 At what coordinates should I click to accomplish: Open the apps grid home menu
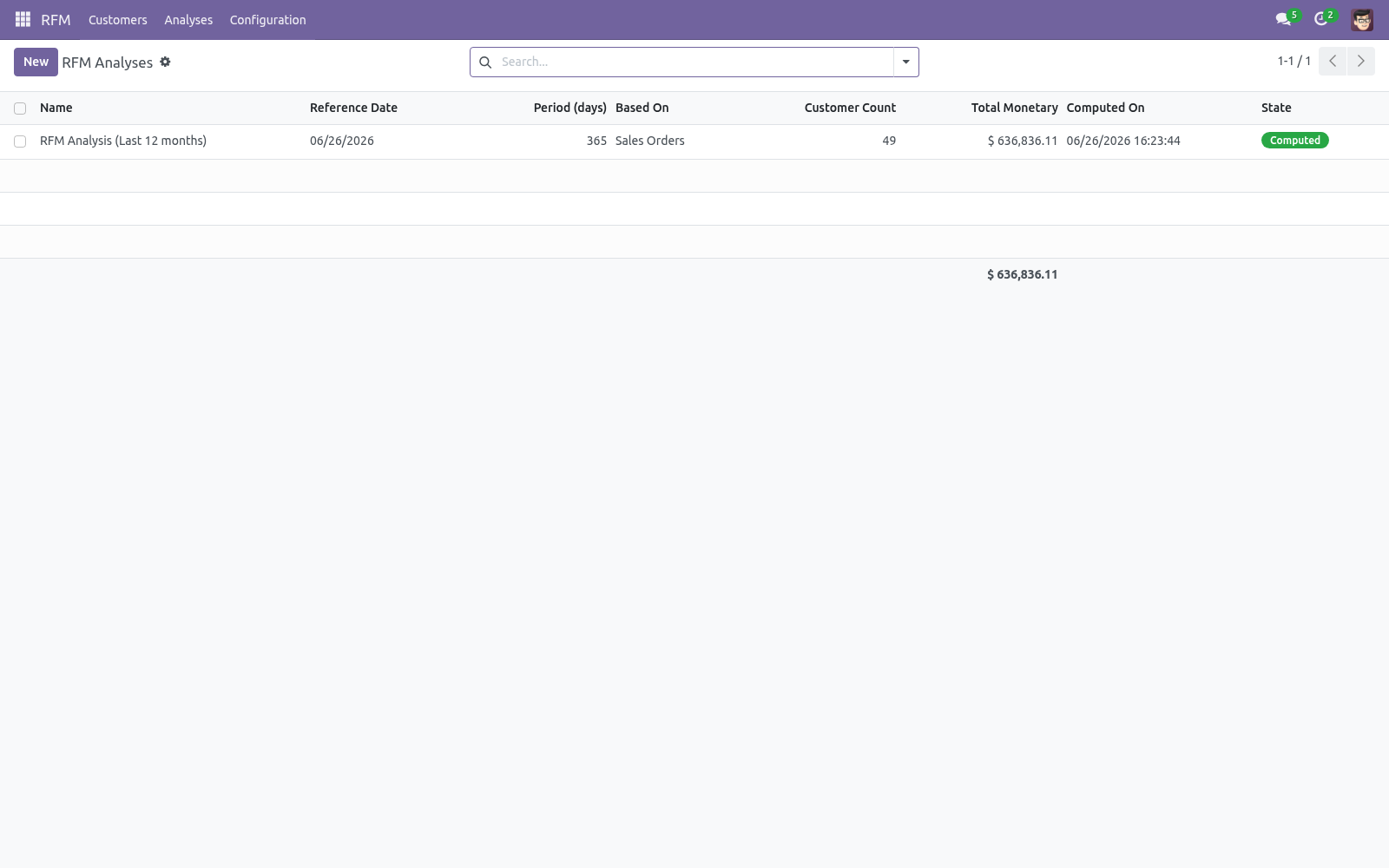pos(23,19)
